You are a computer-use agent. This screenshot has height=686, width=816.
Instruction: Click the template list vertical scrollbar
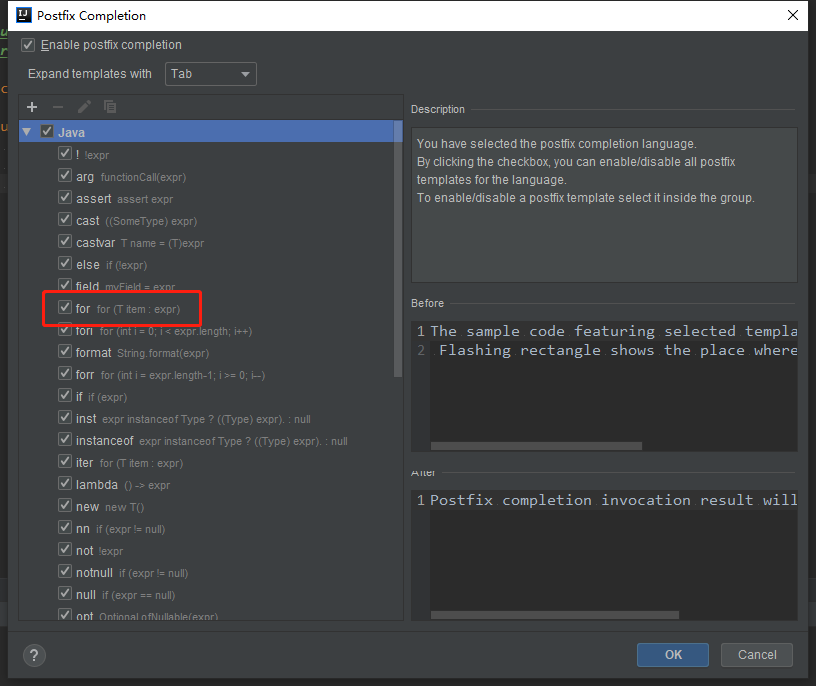pyautogui.click(x=398, y=249)
